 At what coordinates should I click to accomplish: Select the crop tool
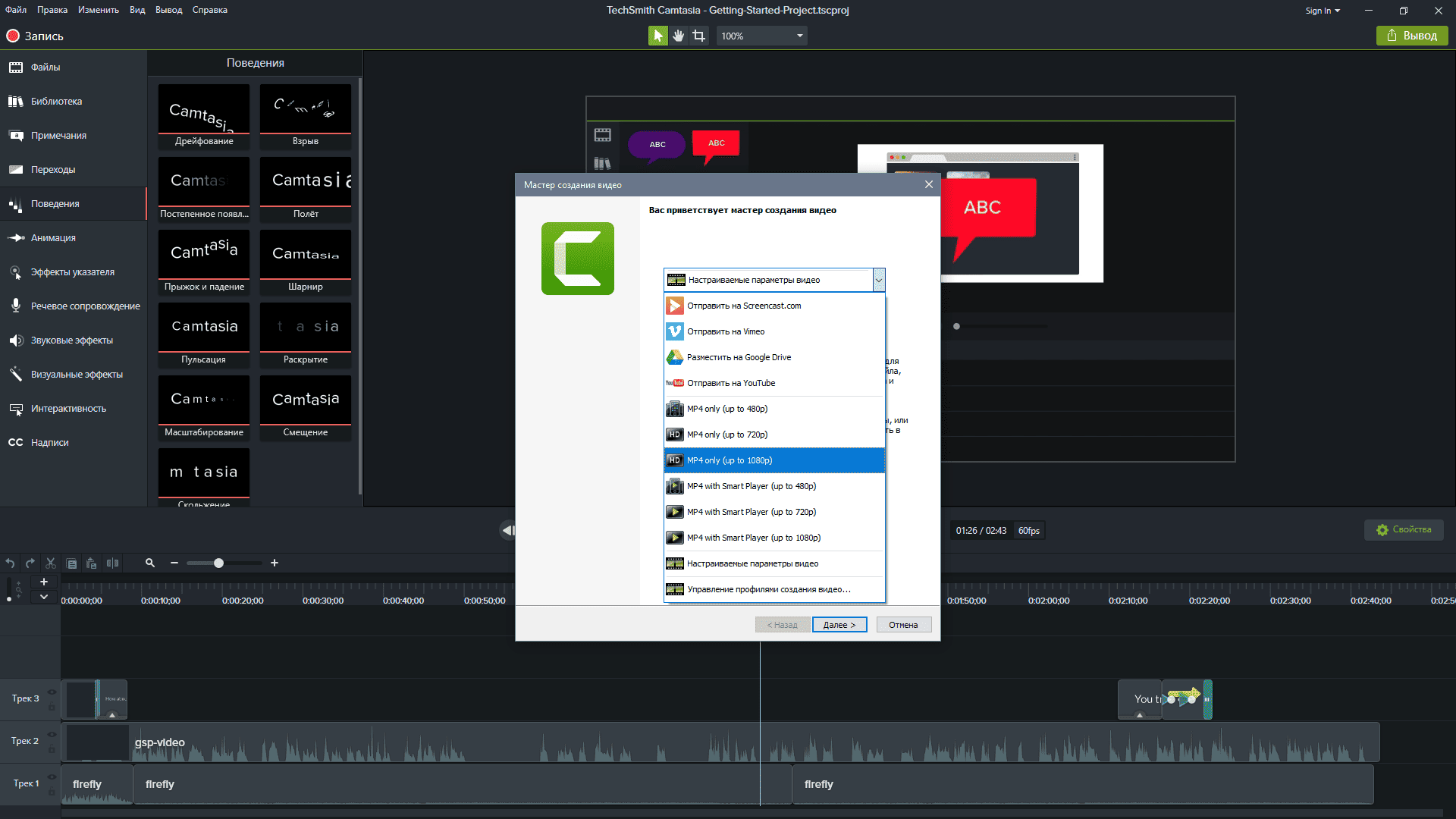[x=698, y=36]
